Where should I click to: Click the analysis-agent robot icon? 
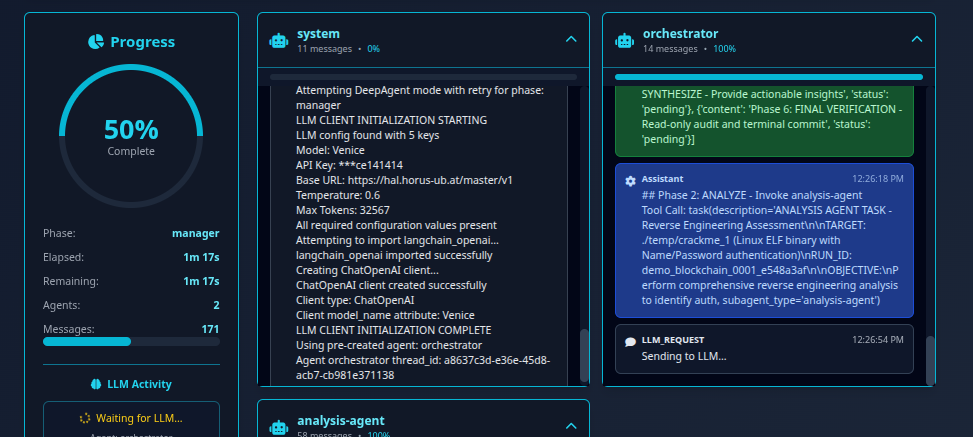pyautogui.click(x=279, y=428)
